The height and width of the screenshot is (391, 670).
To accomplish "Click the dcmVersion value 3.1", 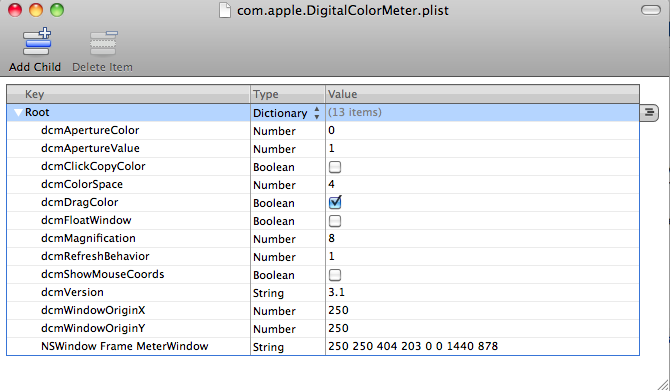I will tap(336, 292).
